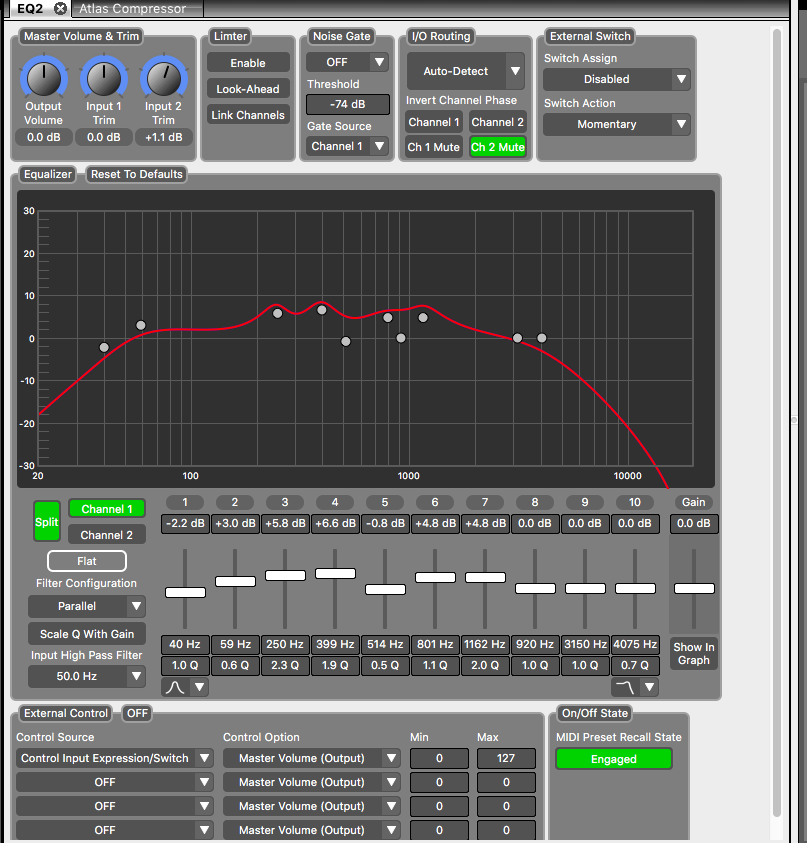Toggle MIDI Preset Recall State Engaged button
The height and width of the screenshot is (843, 807).
(x=613, y=759)
